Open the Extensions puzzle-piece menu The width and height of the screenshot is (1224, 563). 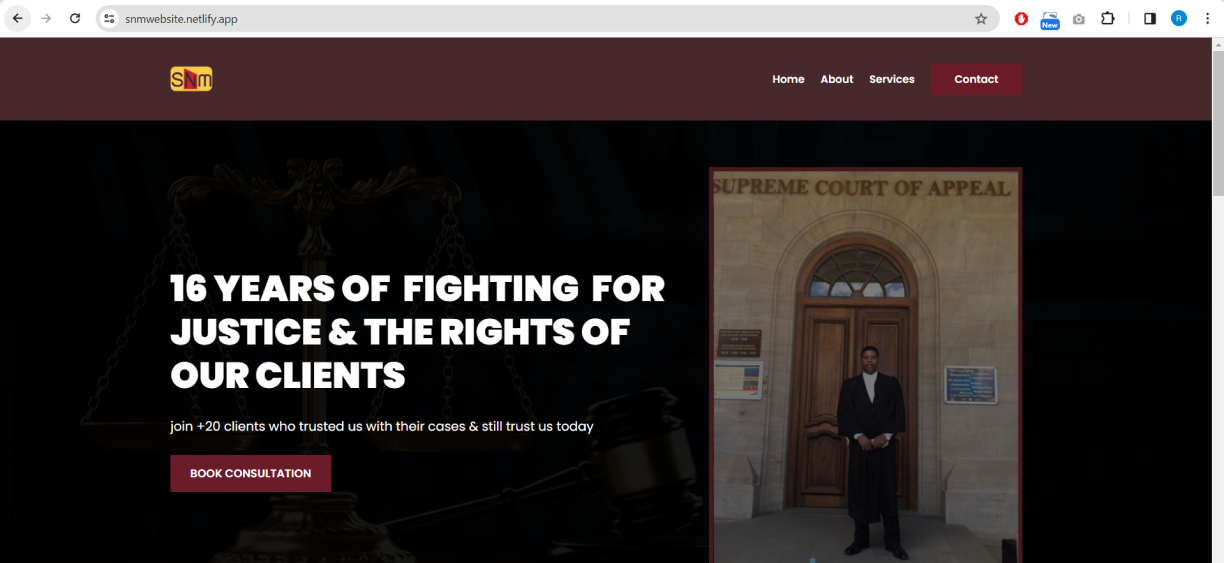1108,18
